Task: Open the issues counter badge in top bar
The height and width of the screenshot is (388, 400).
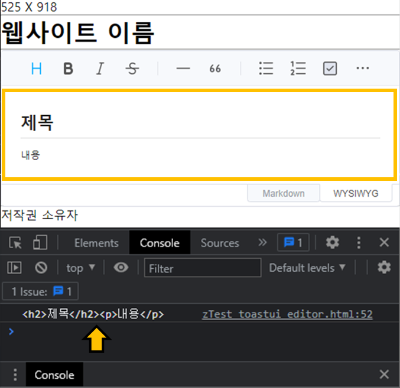Action: (293, 243)
